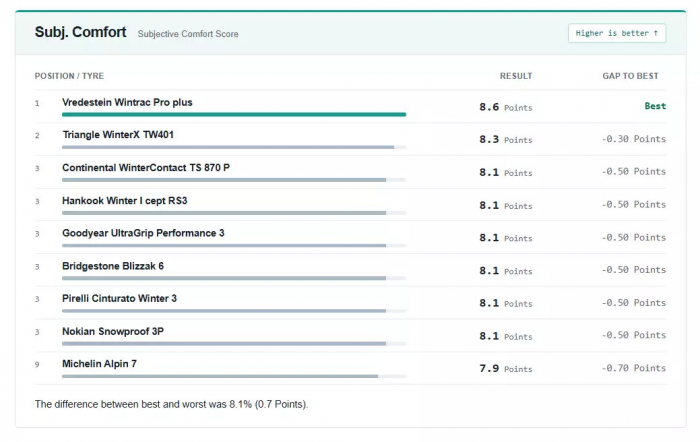The image size is (700, 442).
Task: Select Michelin Alpin 7 entry
Action: (99, 364)
